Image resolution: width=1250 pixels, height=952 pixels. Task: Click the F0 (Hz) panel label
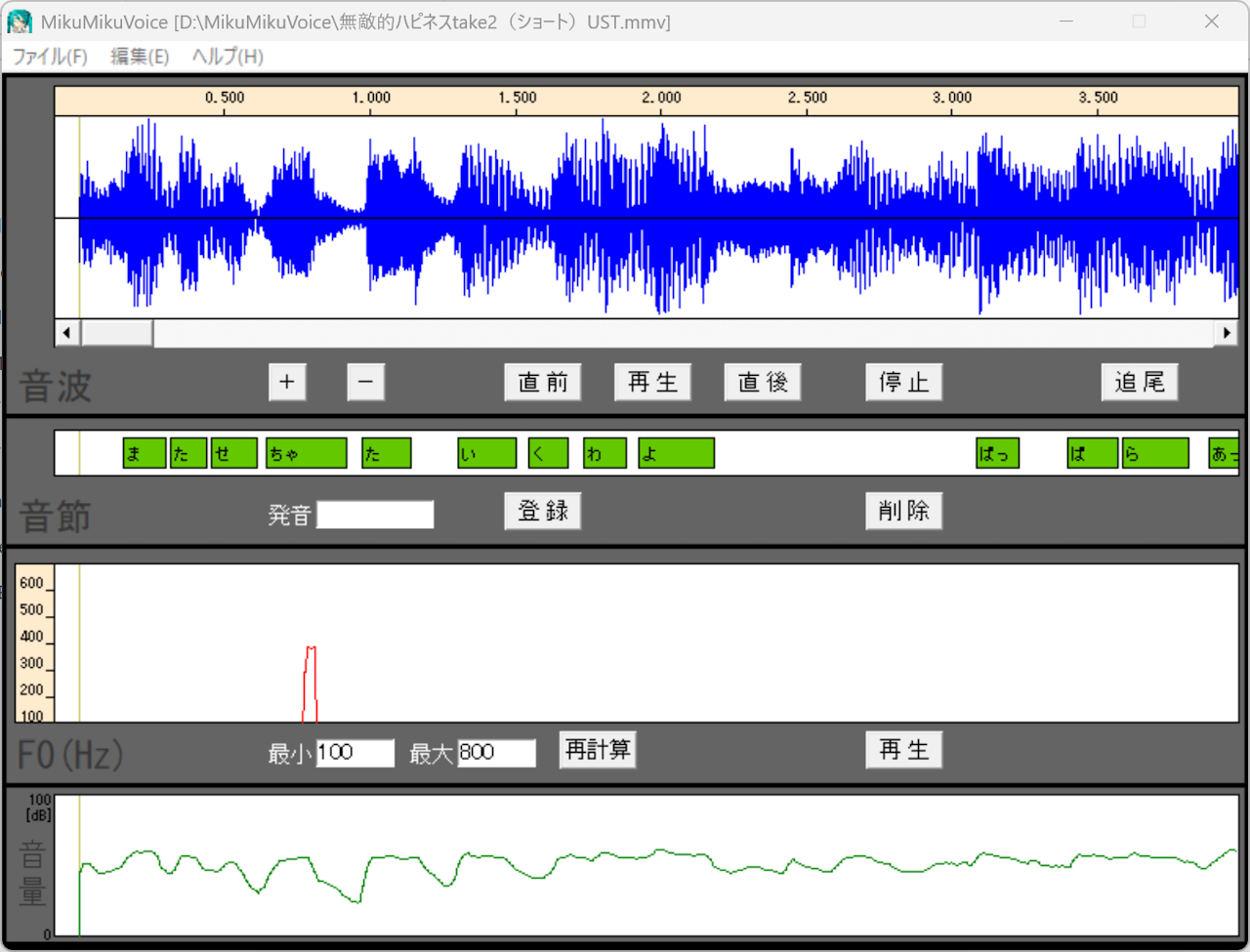70,755
